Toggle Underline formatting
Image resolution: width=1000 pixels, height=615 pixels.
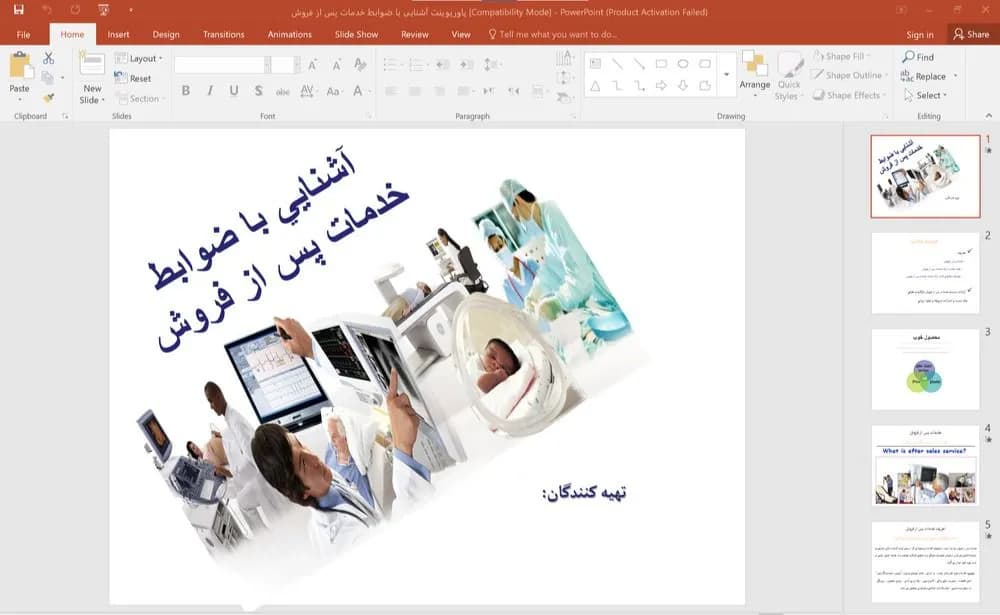pyautogui.click(x=234, y=91)
